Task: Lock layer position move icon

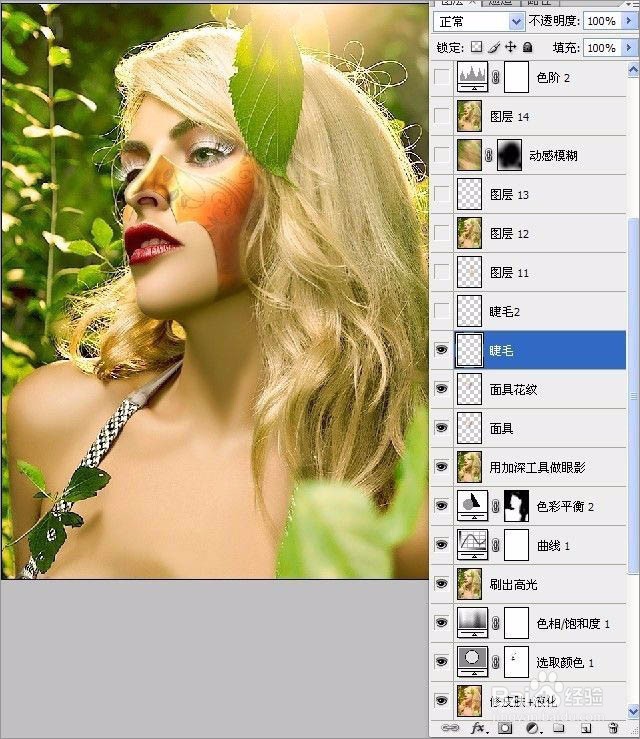Action: point(510,47)
